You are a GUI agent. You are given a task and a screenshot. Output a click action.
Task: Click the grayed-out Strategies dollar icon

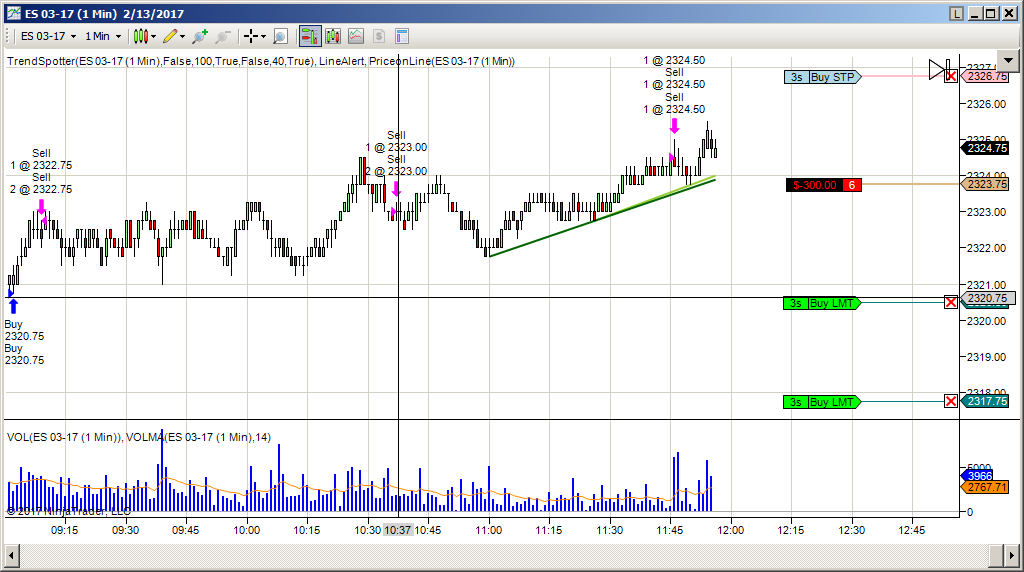click(379, 37)
